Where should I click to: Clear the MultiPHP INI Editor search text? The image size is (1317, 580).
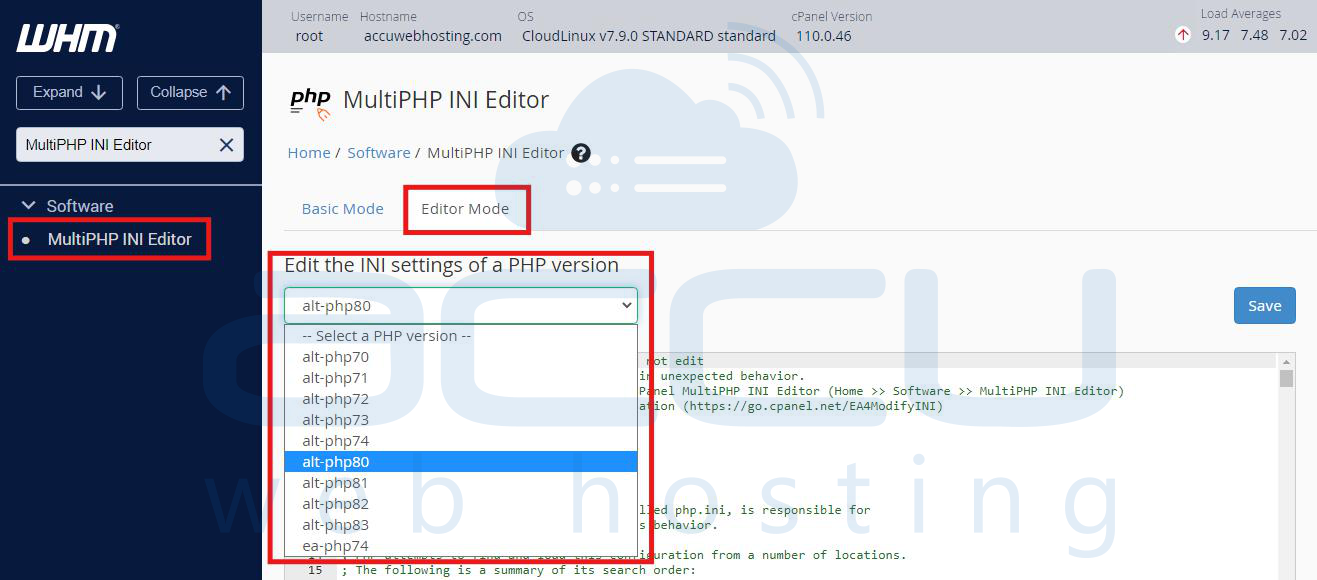(x=226, y=145)
